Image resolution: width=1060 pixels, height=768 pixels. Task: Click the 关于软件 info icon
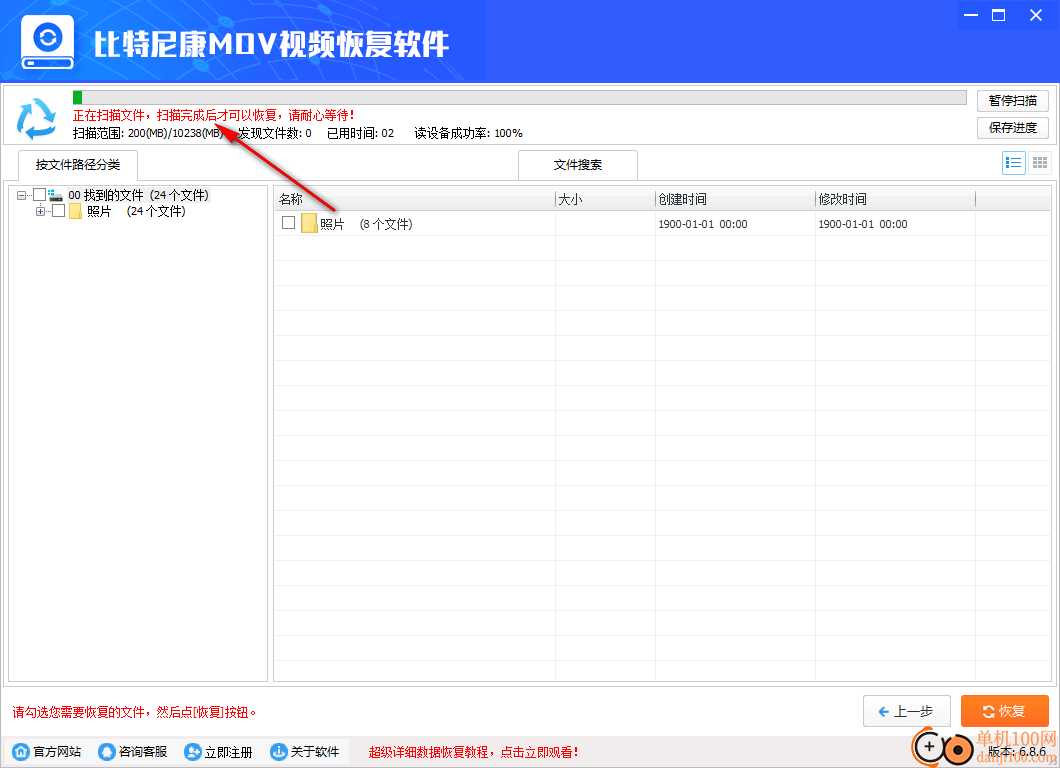[279, 751]
